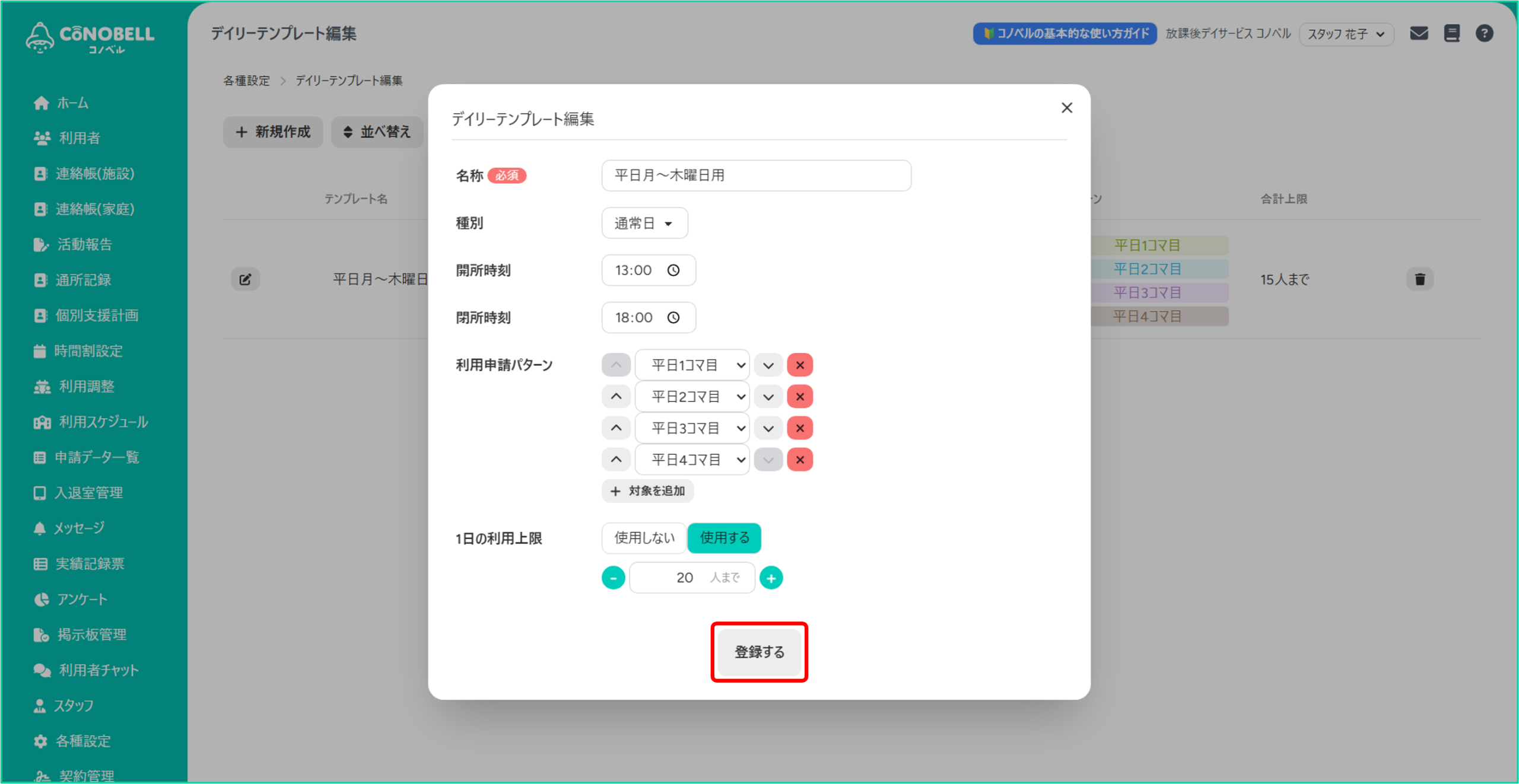Click the mail envelope icon in header

(x=1419, y=33)
